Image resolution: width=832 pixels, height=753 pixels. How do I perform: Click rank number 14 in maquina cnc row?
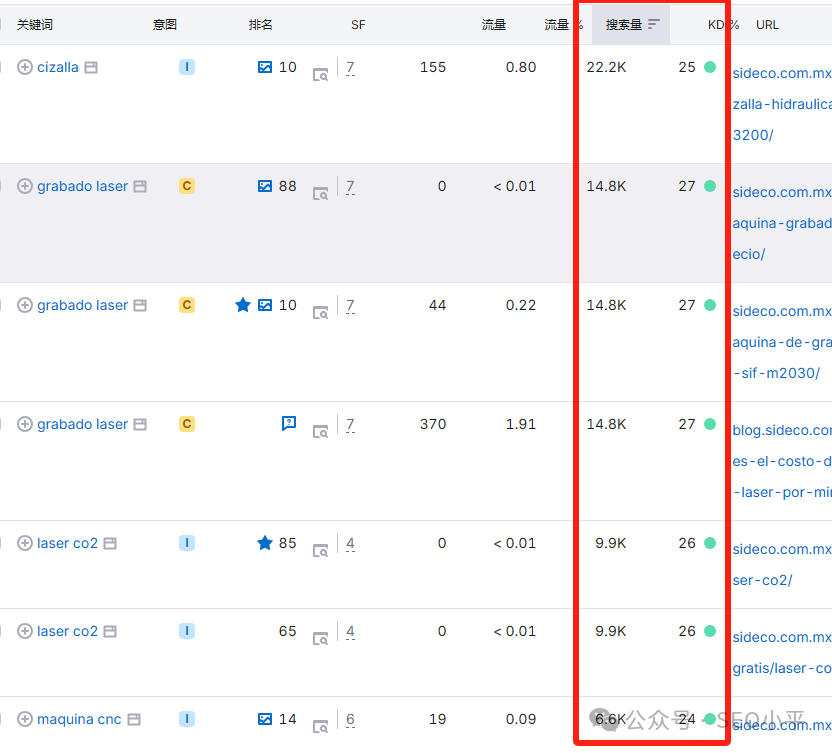pos(288,719)
